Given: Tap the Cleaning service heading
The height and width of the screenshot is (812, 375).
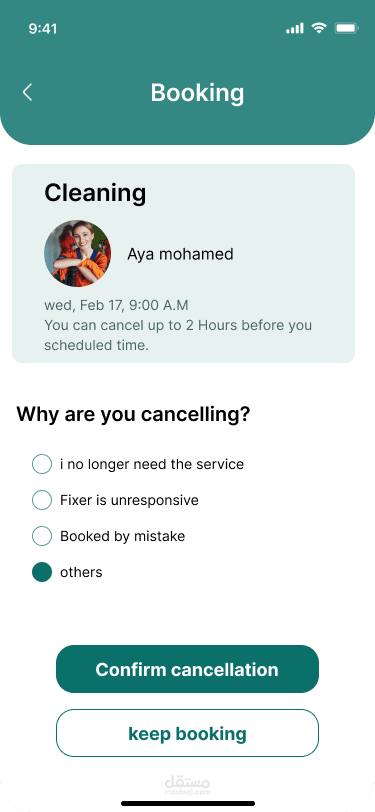Looking at the screenshot, I should click(95, 193).
